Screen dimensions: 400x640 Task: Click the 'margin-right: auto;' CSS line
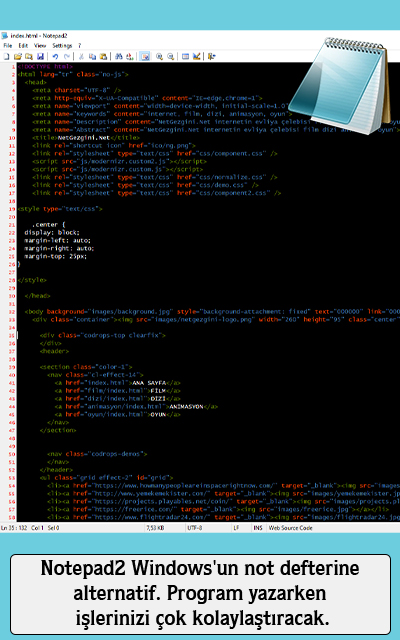tap(59, 248)
